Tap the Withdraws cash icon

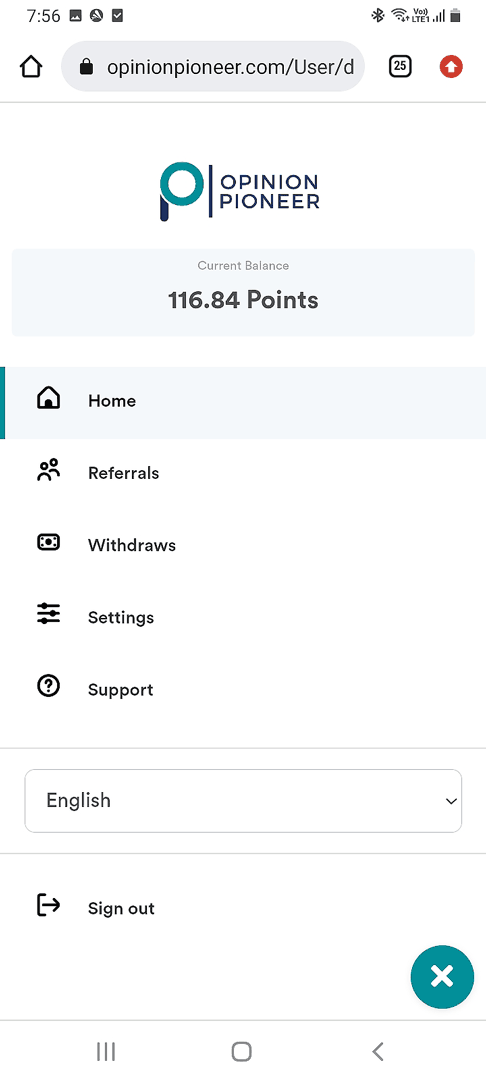click(48, 543)
